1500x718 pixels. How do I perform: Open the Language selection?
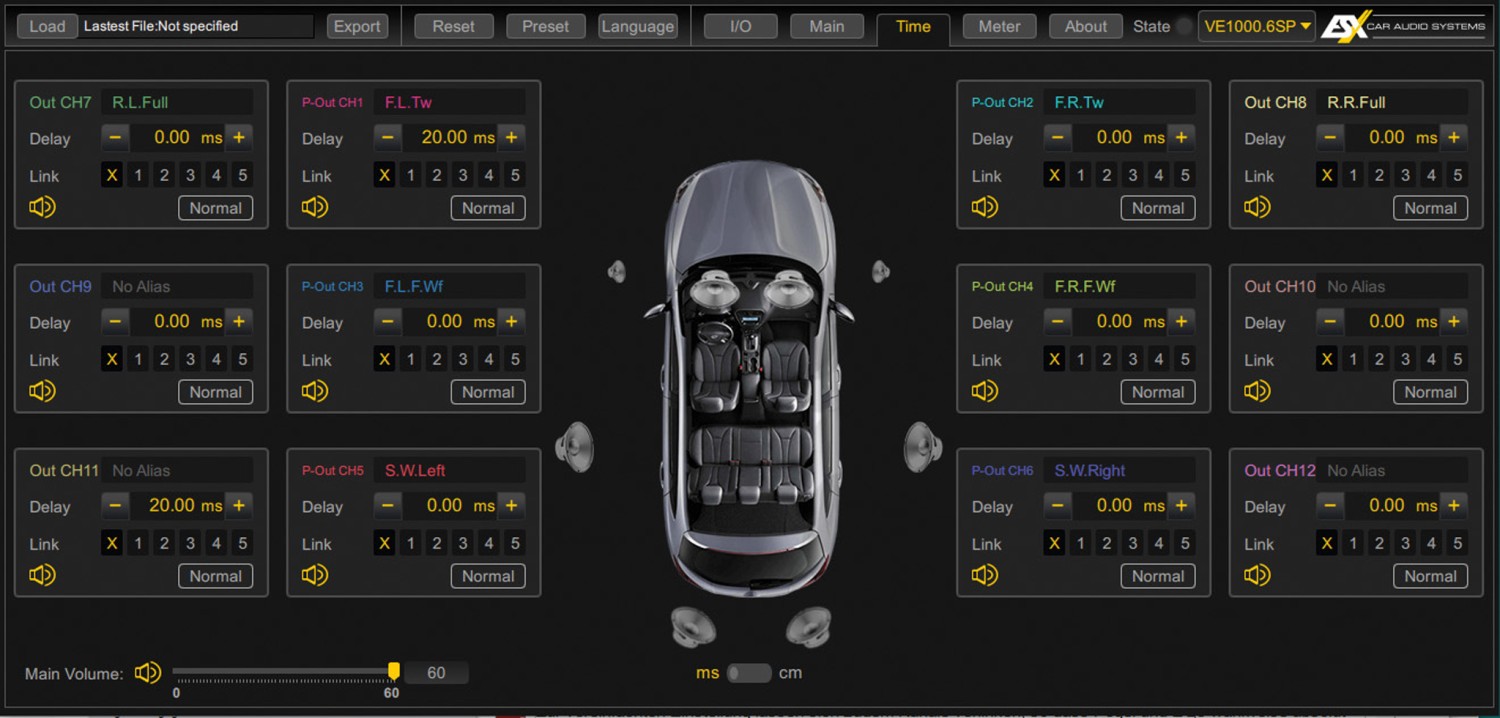pyautogui.click(x=637, y=27)
